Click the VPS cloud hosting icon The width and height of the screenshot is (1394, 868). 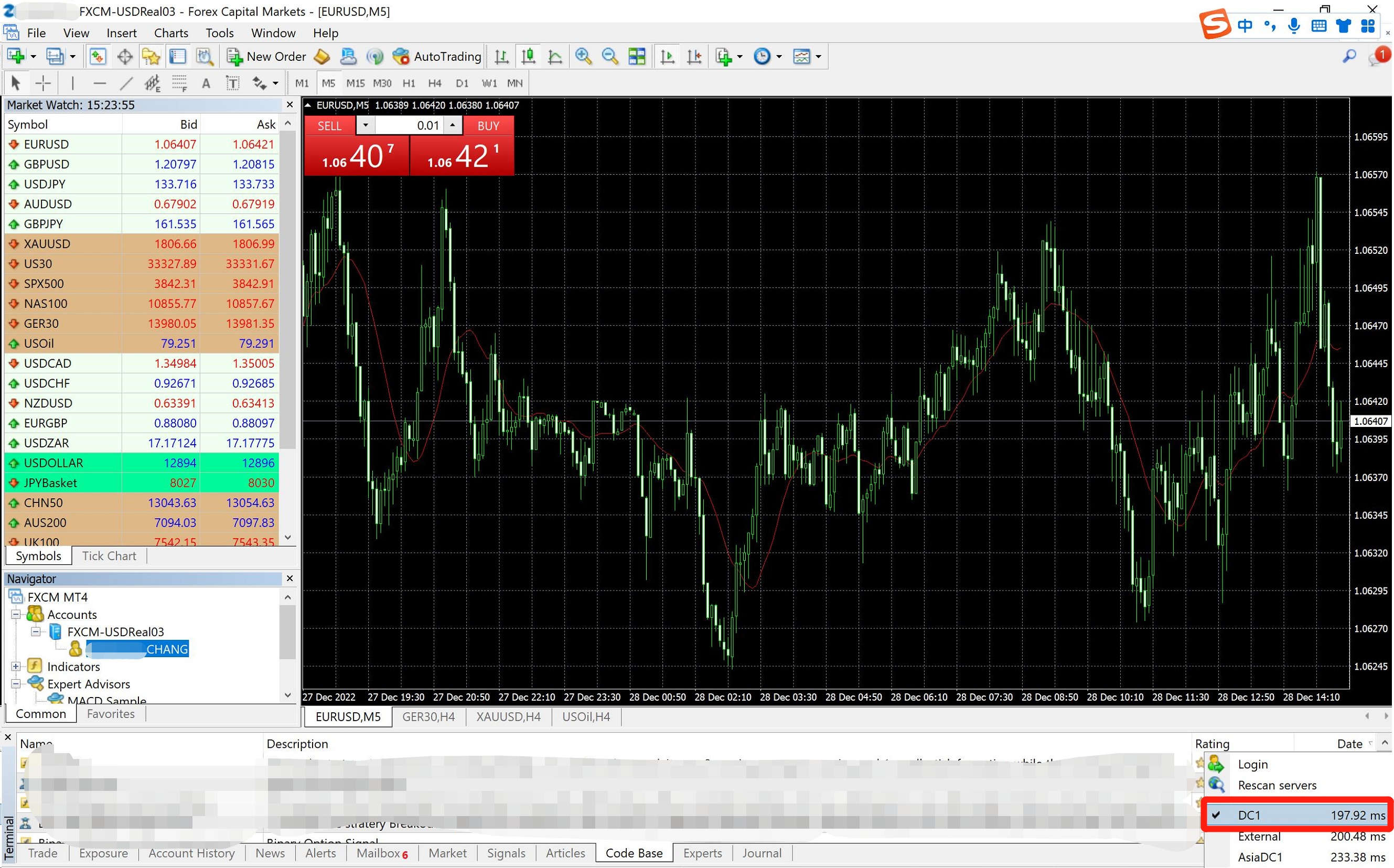point(348,56)
